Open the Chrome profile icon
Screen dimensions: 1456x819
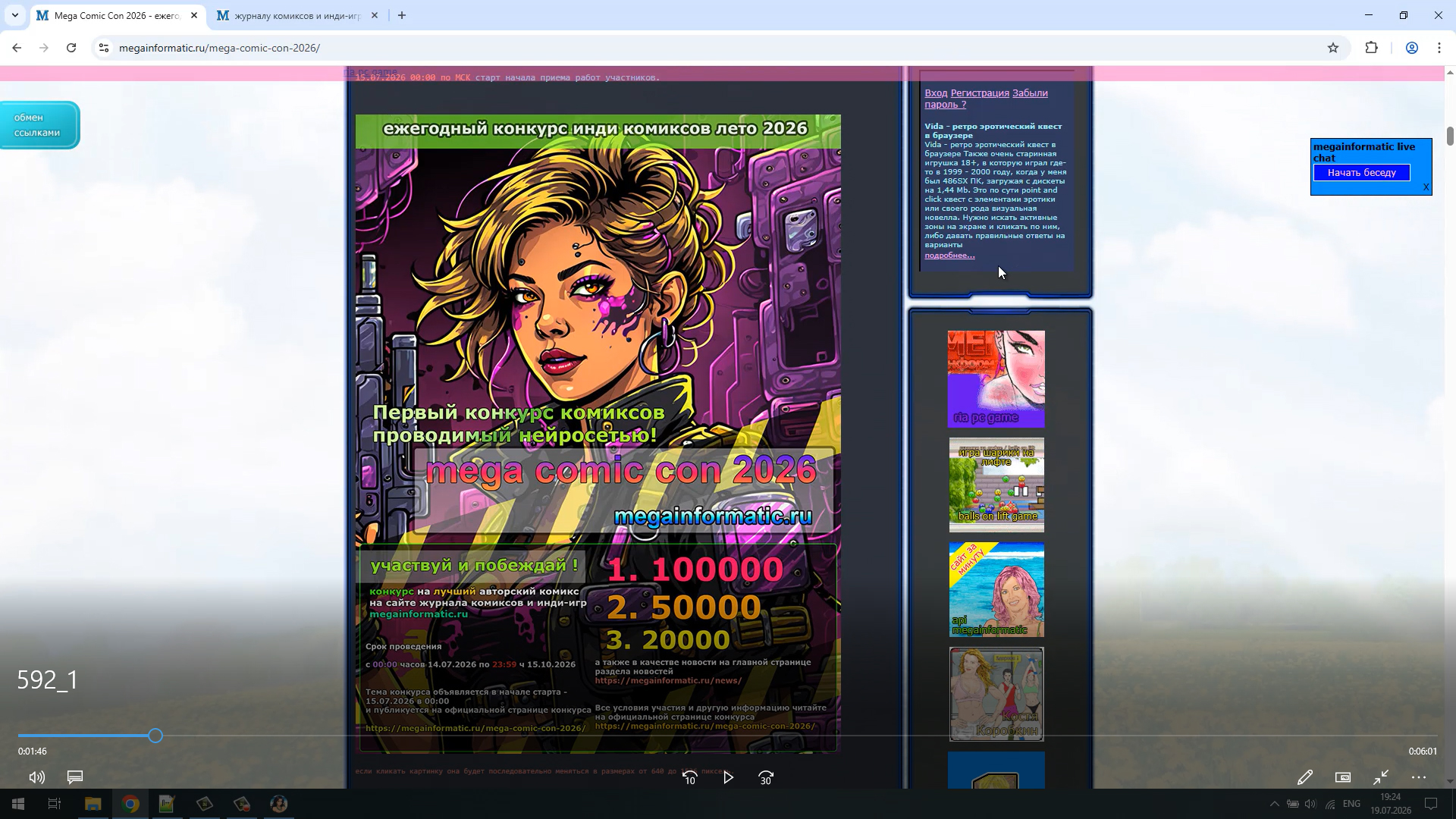pyautogui.click(x=1412, y=48)
